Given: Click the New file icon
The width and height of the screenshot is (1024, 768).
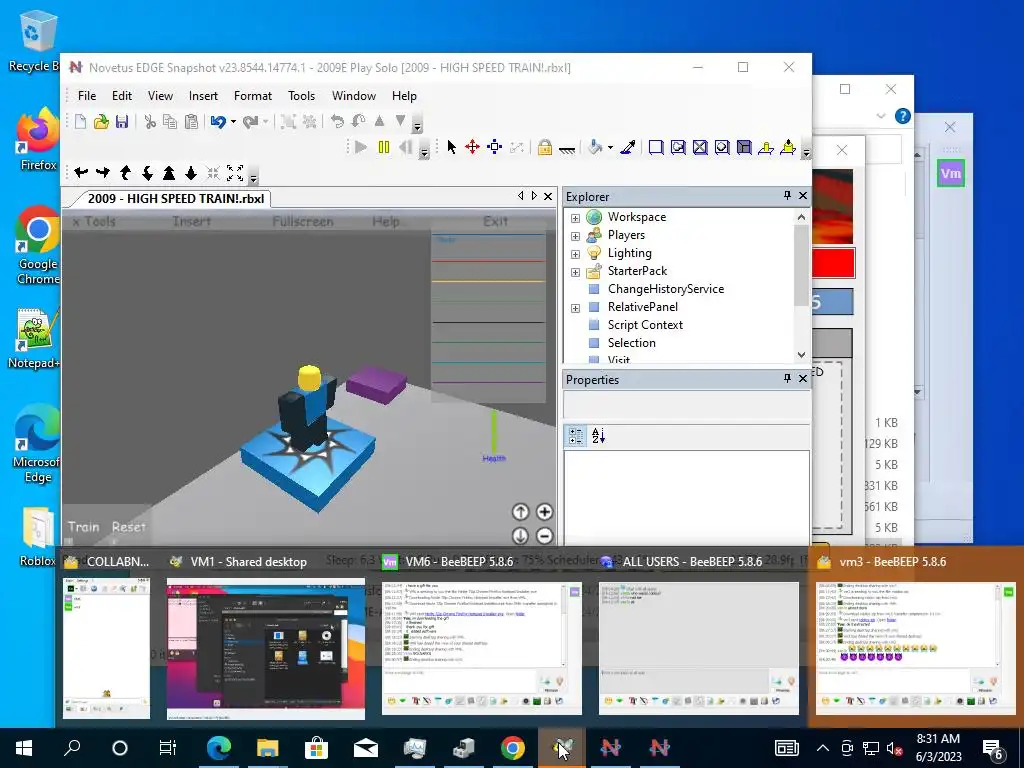Looking at the screenshot, I should tap(80, 121).
